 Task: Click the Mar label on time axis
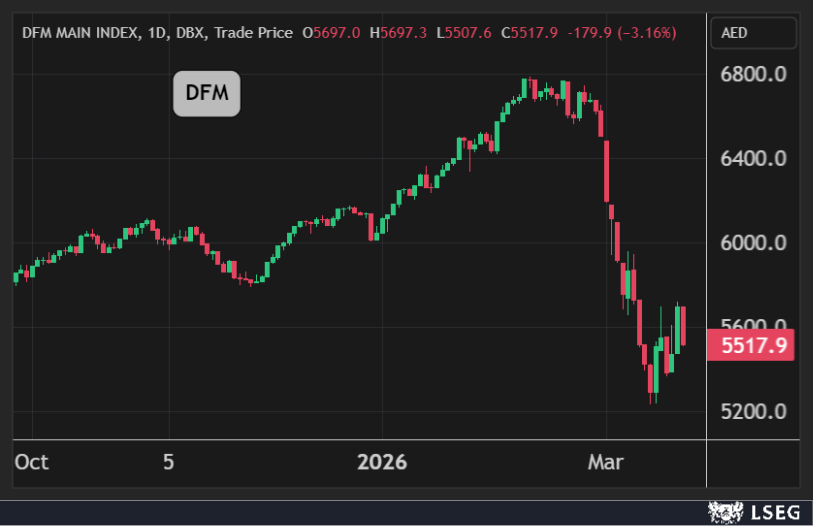click(605, 462)
